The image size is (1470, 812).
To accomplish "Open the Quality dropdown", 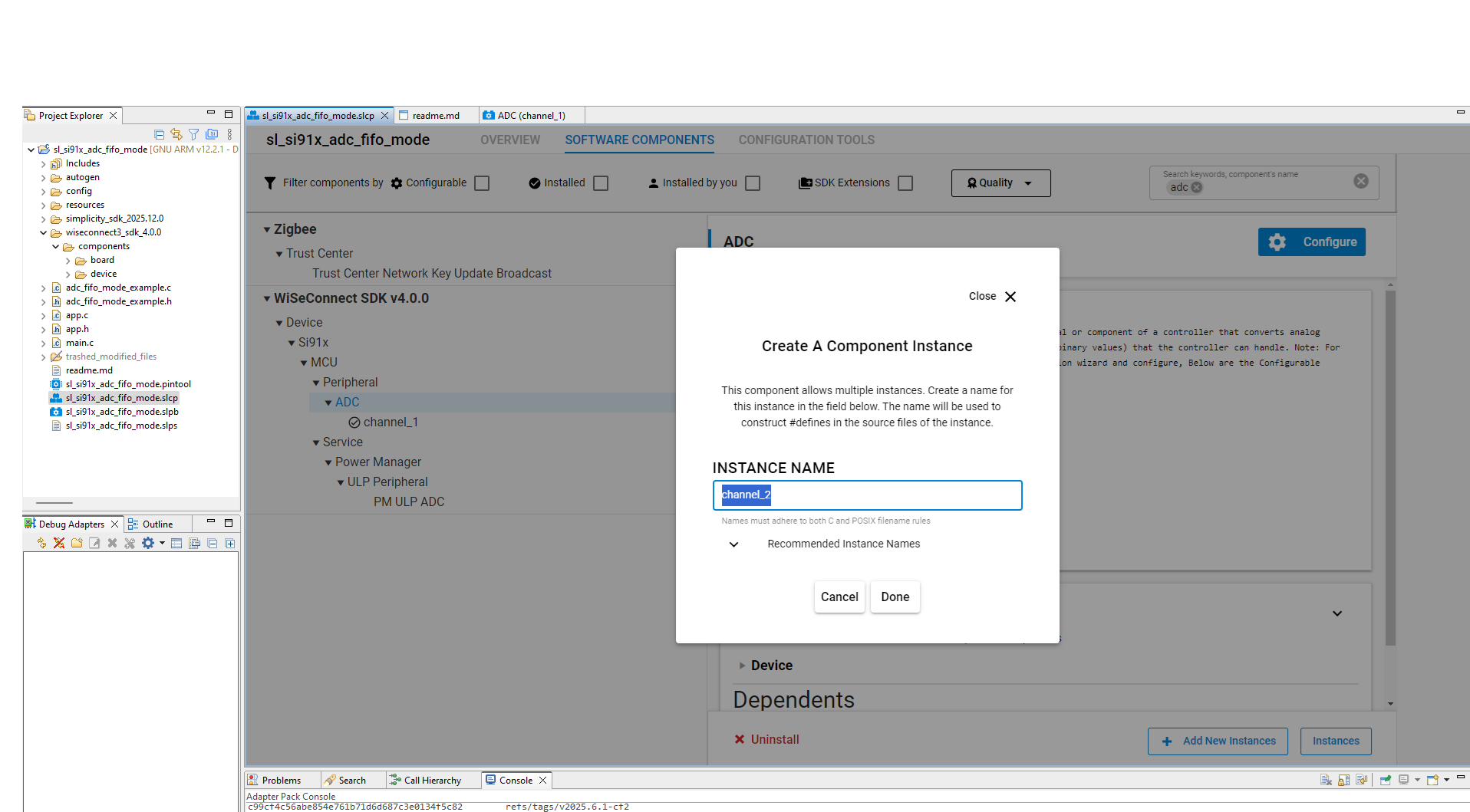I will 1000,183.
